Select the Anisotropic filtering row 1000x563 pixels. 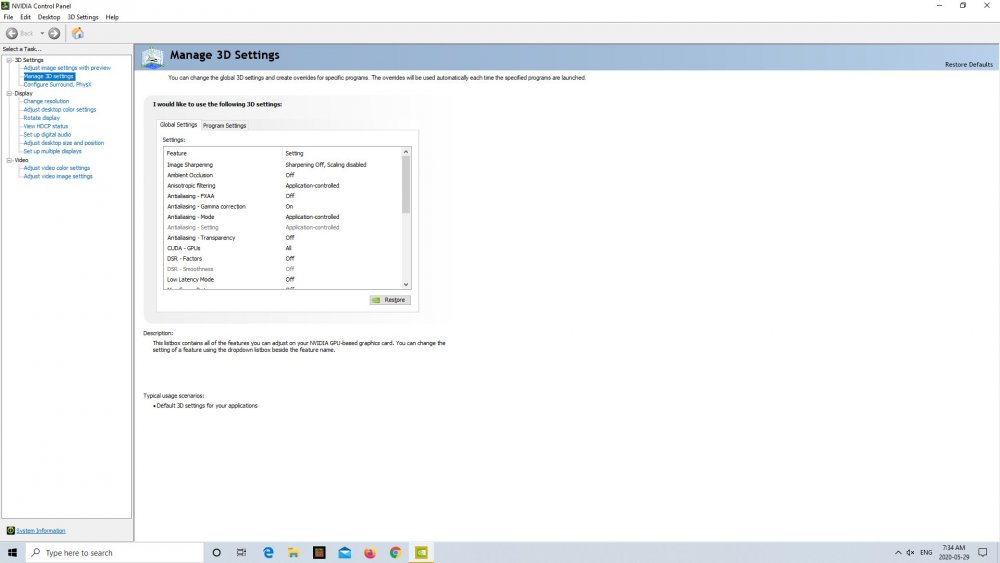[x=283, y=186]
